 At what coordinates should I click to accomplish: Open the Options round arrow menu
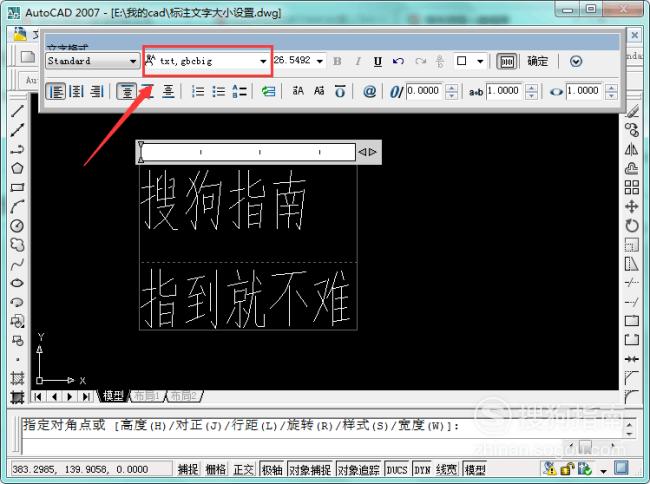pos(576,61)
